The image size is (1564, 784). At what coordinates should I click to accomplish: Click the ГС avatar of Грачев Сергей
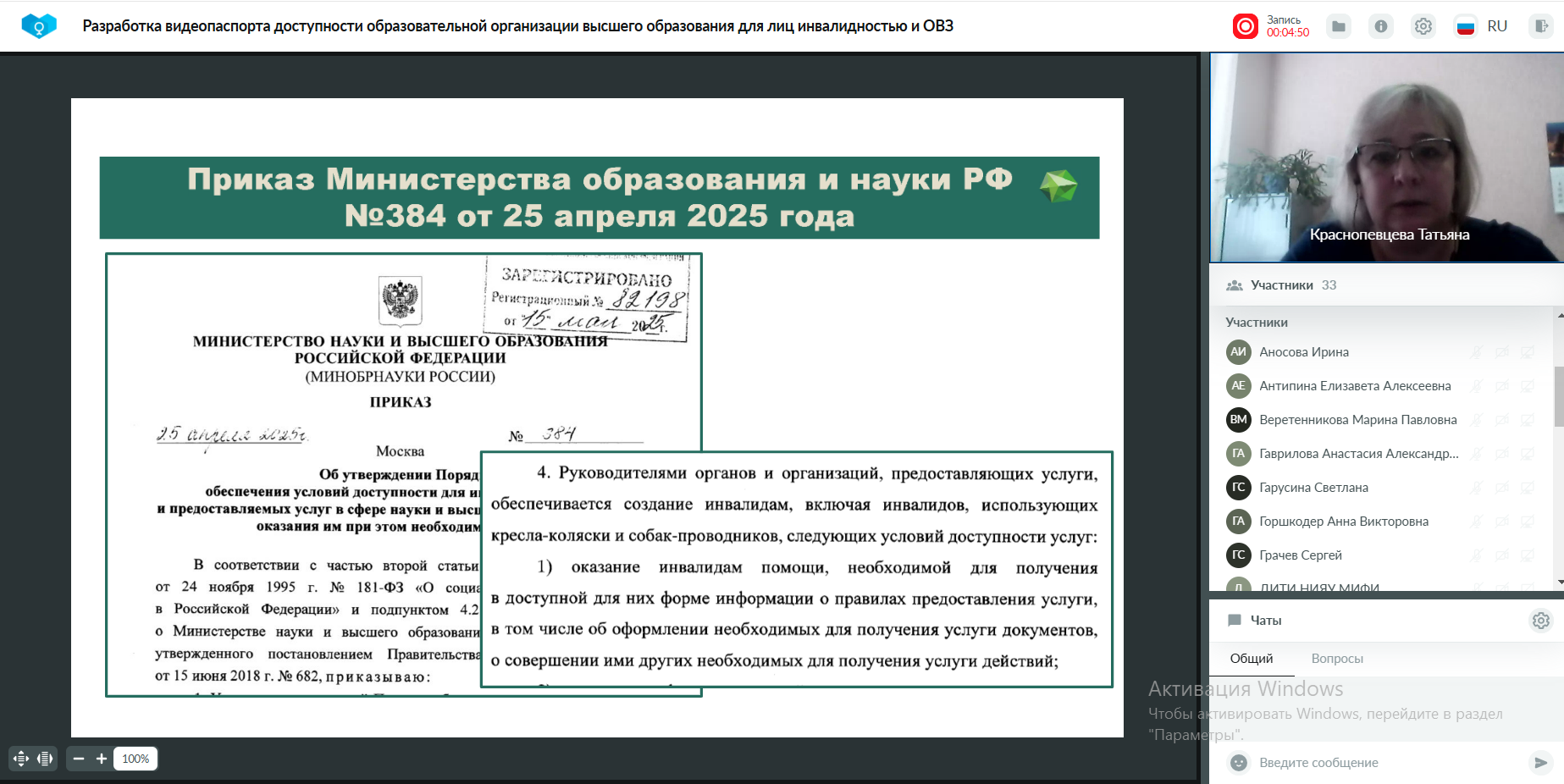[1239, 555]
